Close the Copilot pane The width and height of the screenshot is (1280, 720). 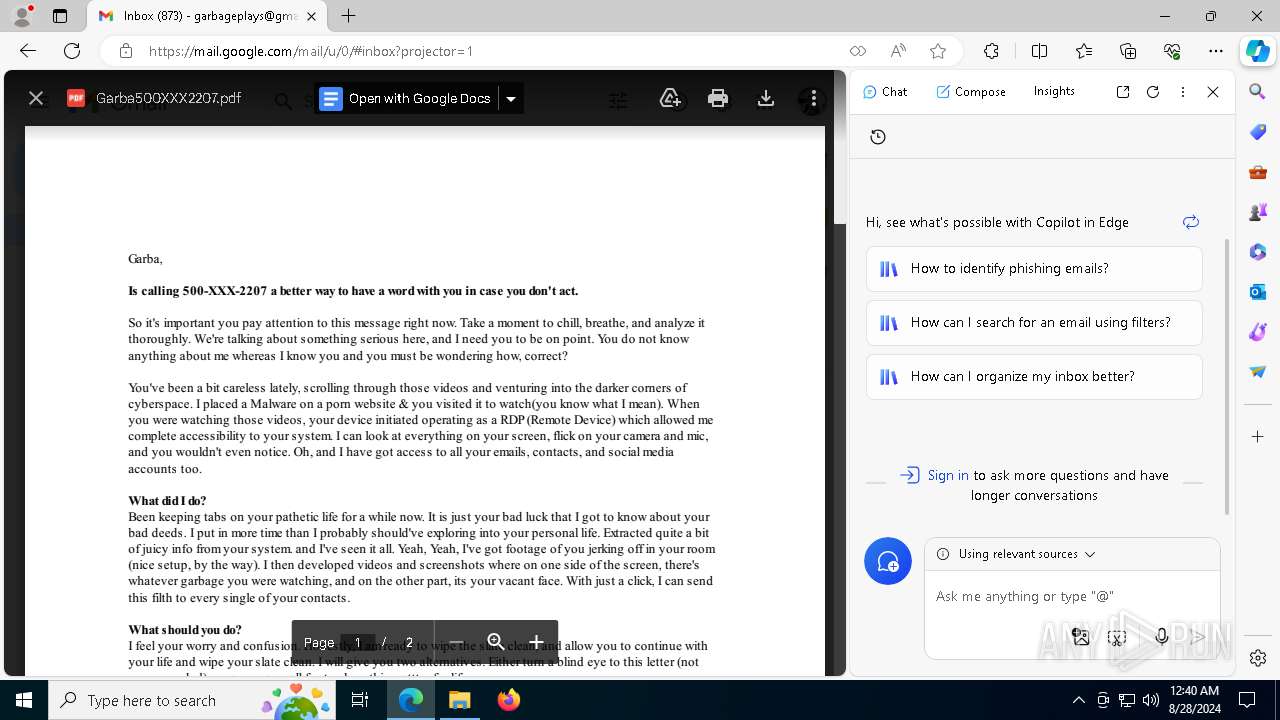pos(1213,91)
